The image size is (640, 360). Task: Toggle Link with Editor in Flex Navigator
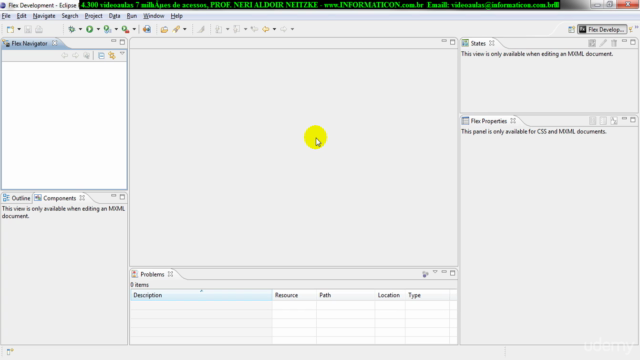click(x=112, y=56)
